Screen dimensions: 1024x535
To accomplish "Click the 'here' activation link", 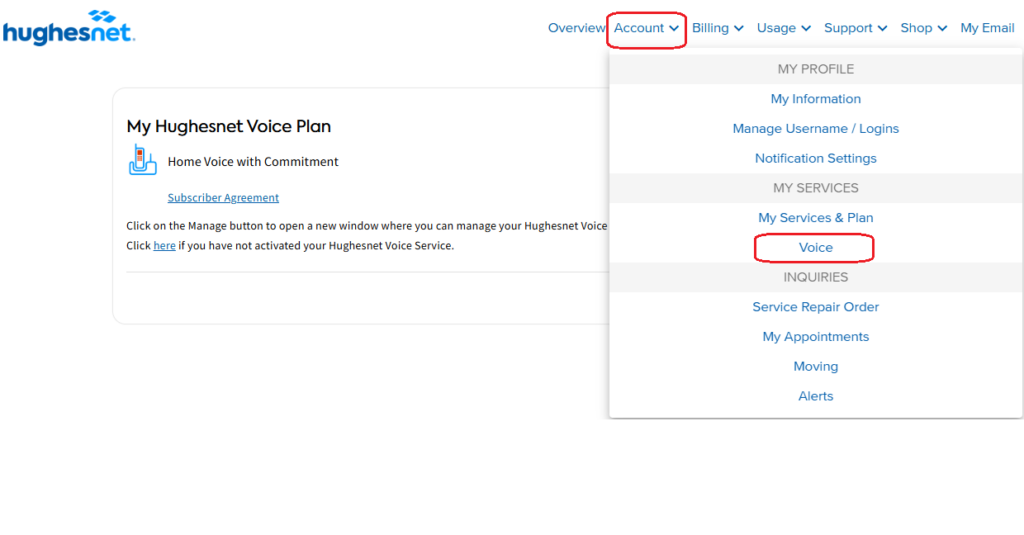I will point(164,246).
